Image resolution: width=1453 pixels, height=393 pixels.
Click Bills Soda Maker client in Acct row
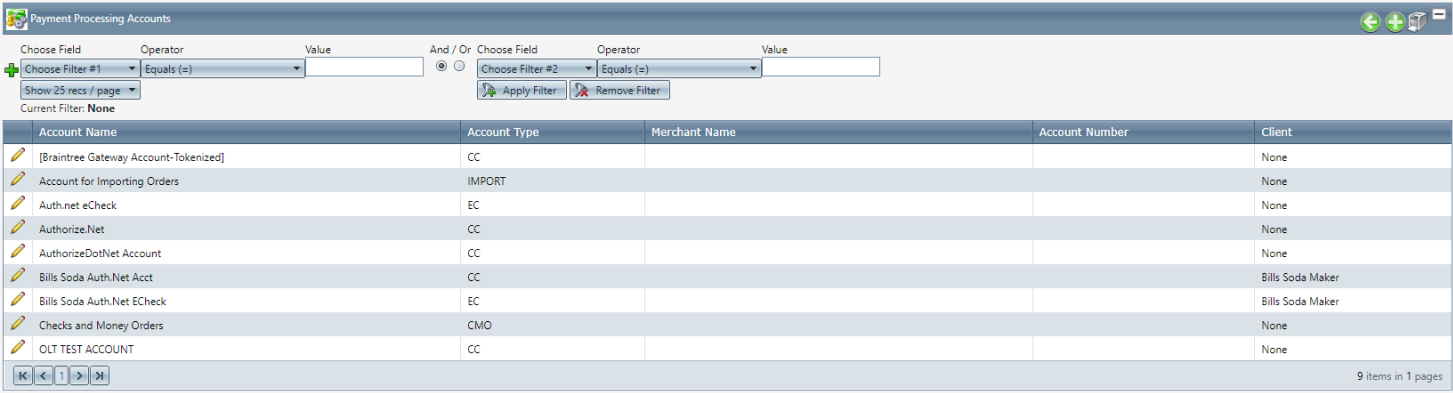click(1300, 277)
